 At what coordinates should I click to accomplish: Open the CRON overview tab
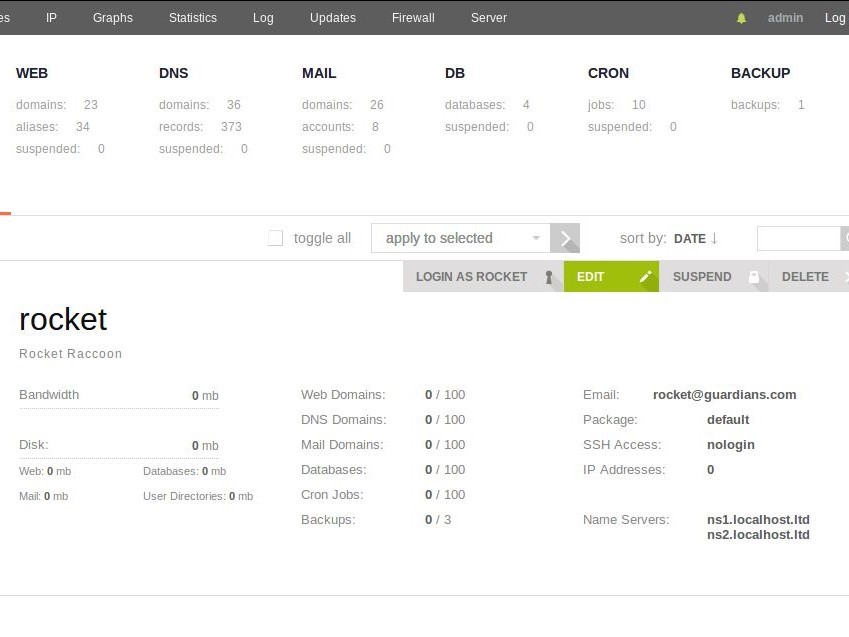[609, 73]
